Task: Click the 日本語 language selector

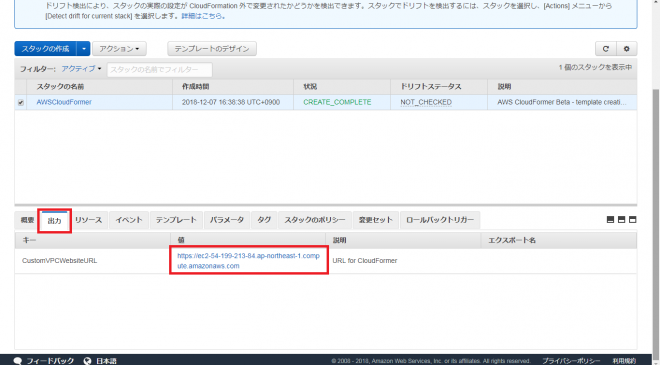Action: coord(106,361)
